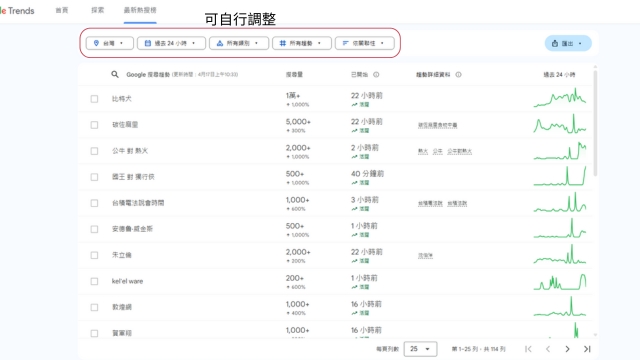The image size is (640, 360).
Task: Open the 過去 24 小時 time range dropdown
Action: [171, 43]
